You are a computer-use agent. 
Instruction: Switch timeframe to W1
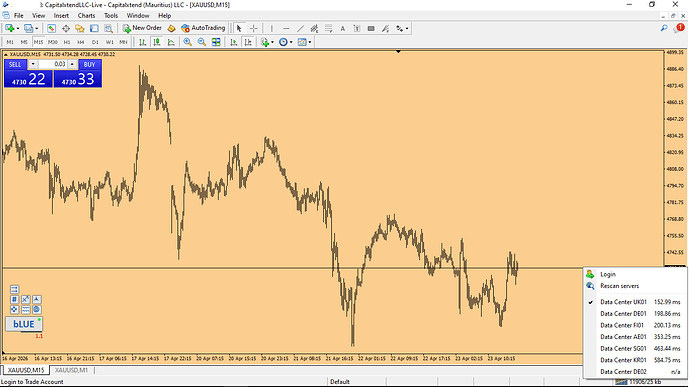[110, 42]
